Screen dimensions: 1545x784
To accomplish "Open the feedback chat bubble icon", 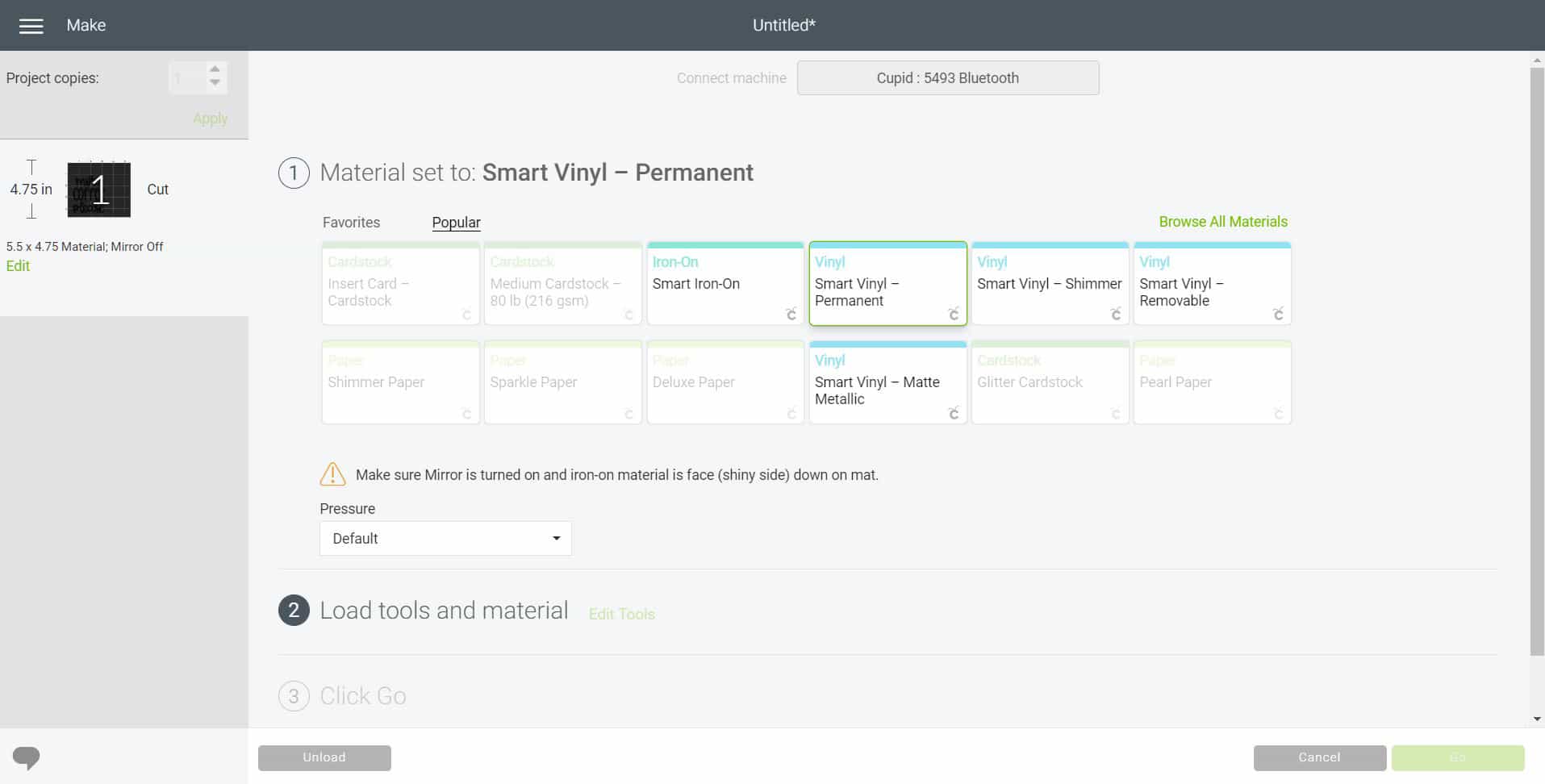I will tap(27, 758).
